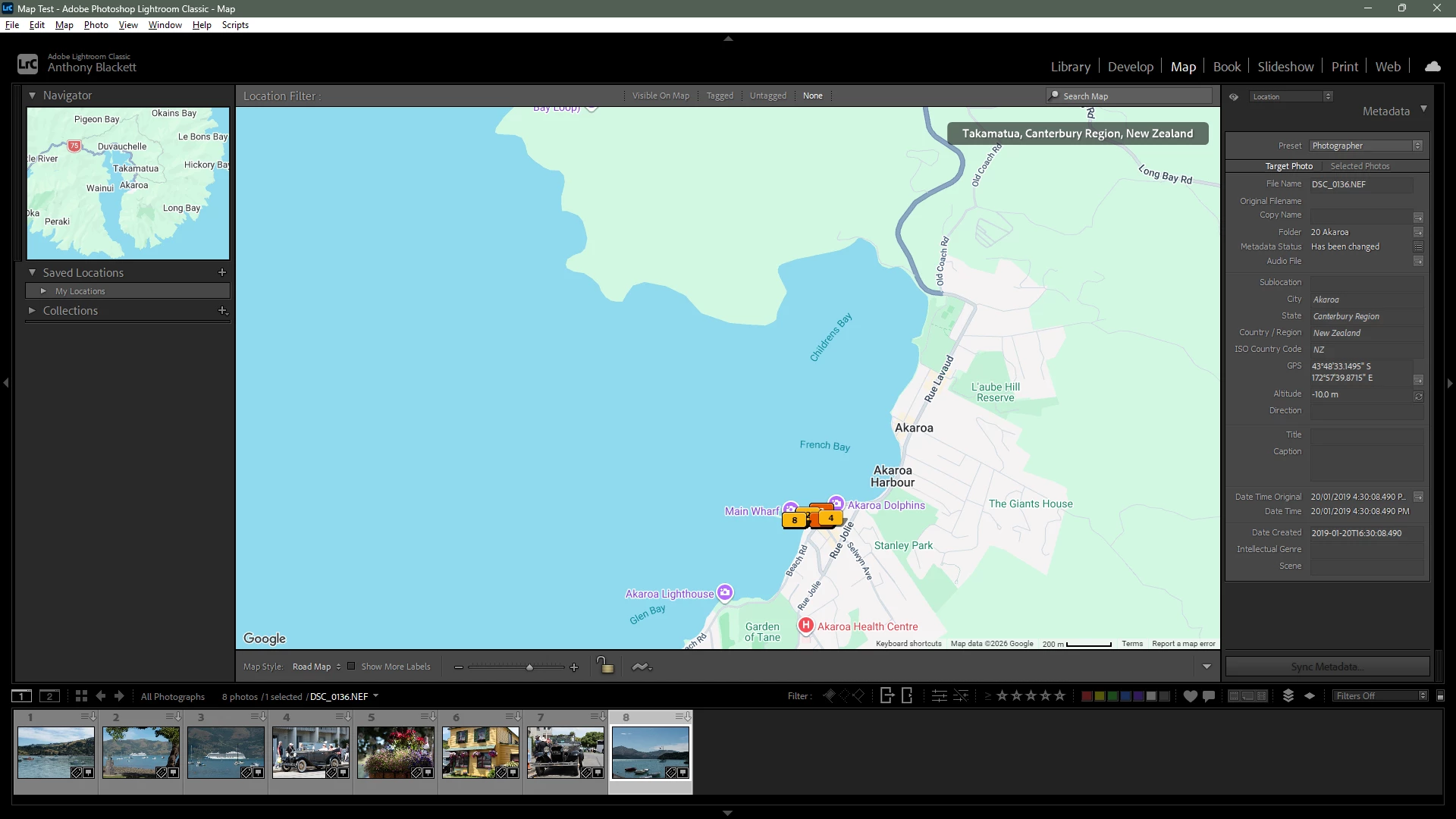Image resolution: width=1456 pixels, height=819 pixels.
Task: Toggle metadata field visibility eye icon
Action: tap(1234, 96)
